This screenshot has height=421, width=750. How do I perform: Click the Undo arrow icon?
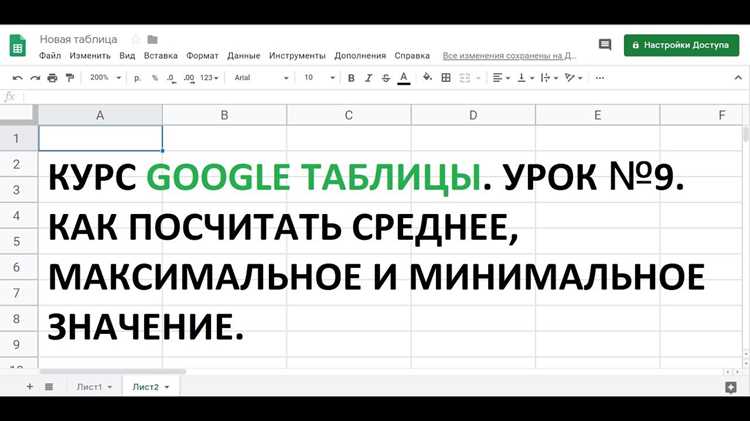pyautogui.click(x=17, y=78)
